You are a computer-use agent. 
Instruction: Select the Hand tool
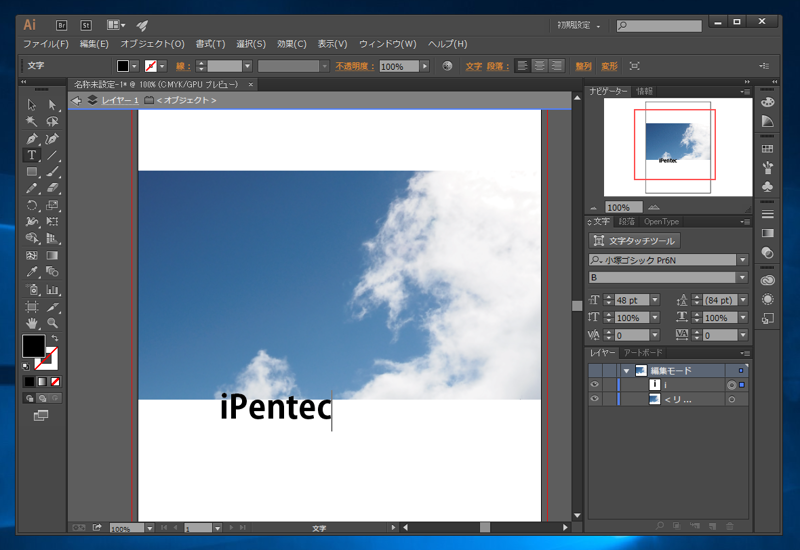point(32,323)
